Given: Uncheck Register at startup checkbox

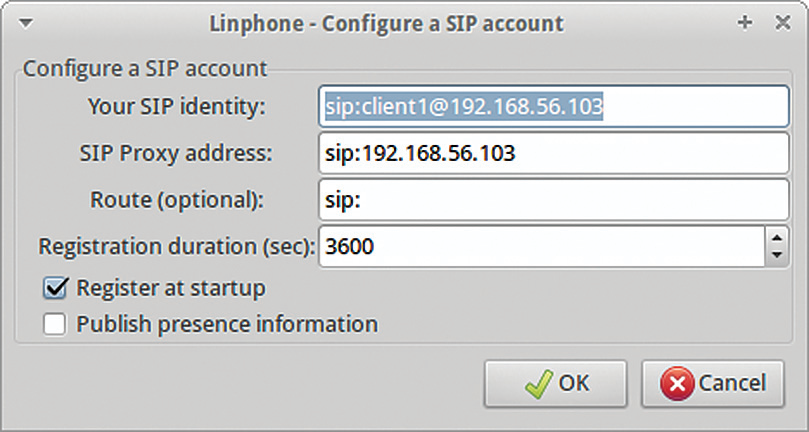Looking at the screenshot, I should pyautogui.click(x=55, y=288).
